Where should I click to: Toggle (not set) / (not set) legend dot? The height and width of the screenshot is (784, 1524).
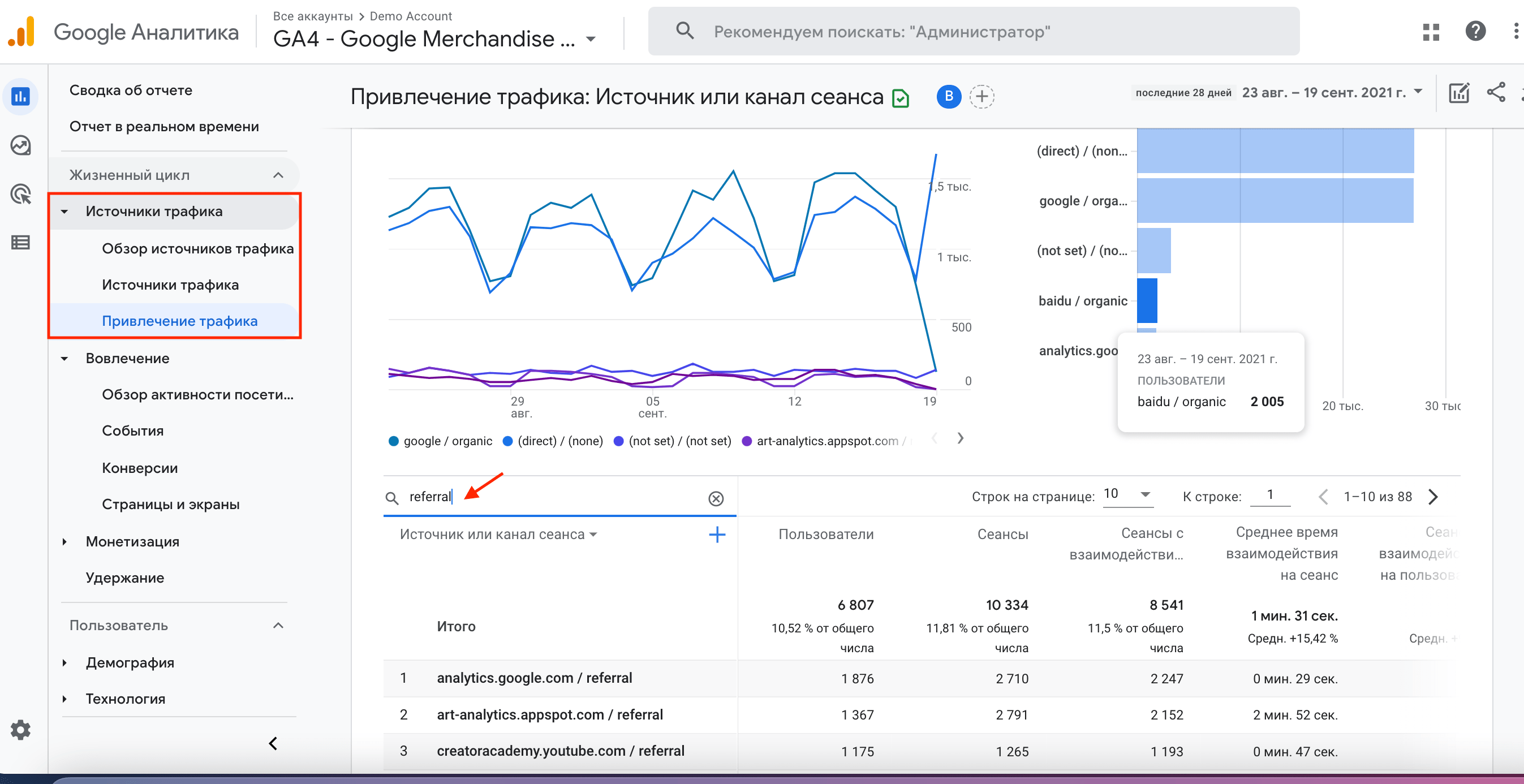(618, 441)
